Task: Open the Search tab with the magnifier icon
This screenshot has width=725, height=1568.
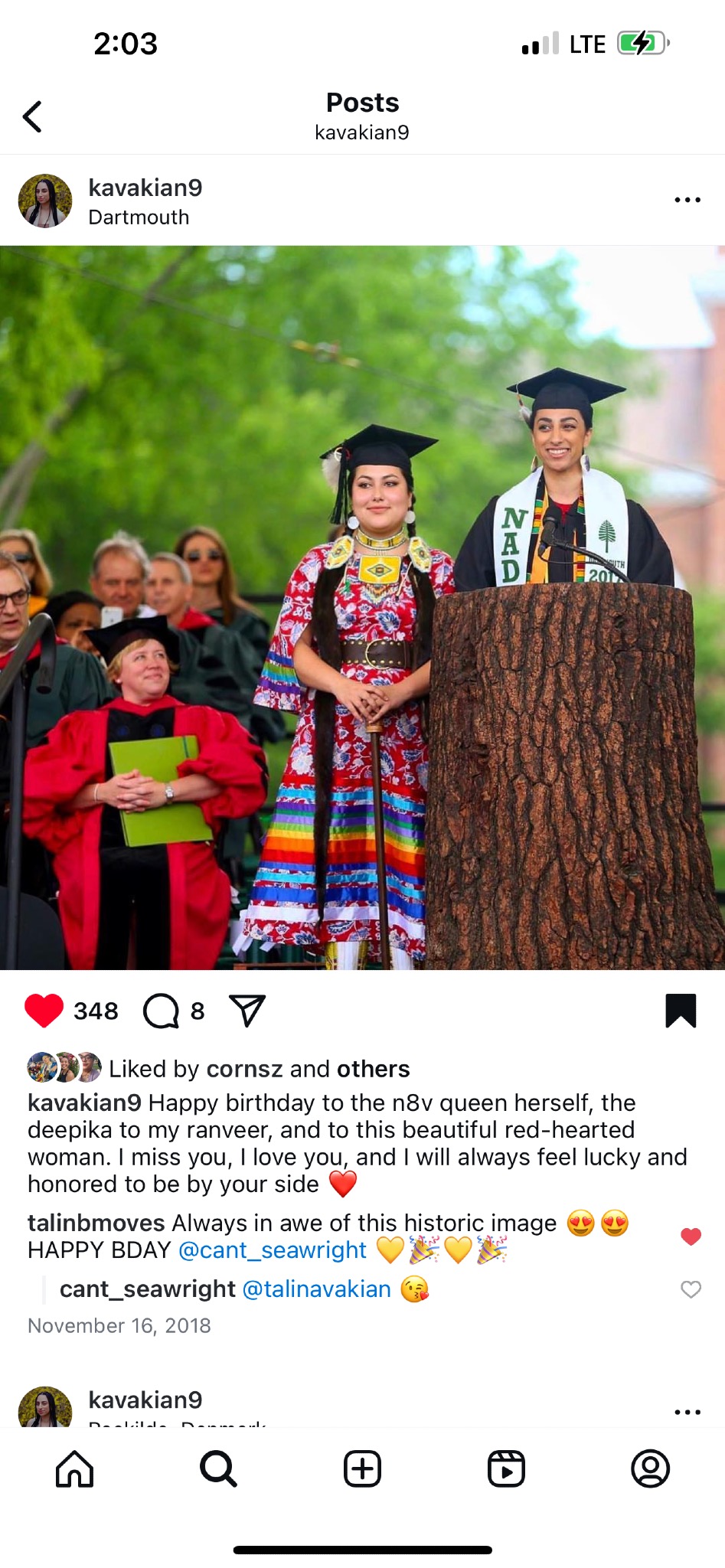Action: pos(218,1468)
